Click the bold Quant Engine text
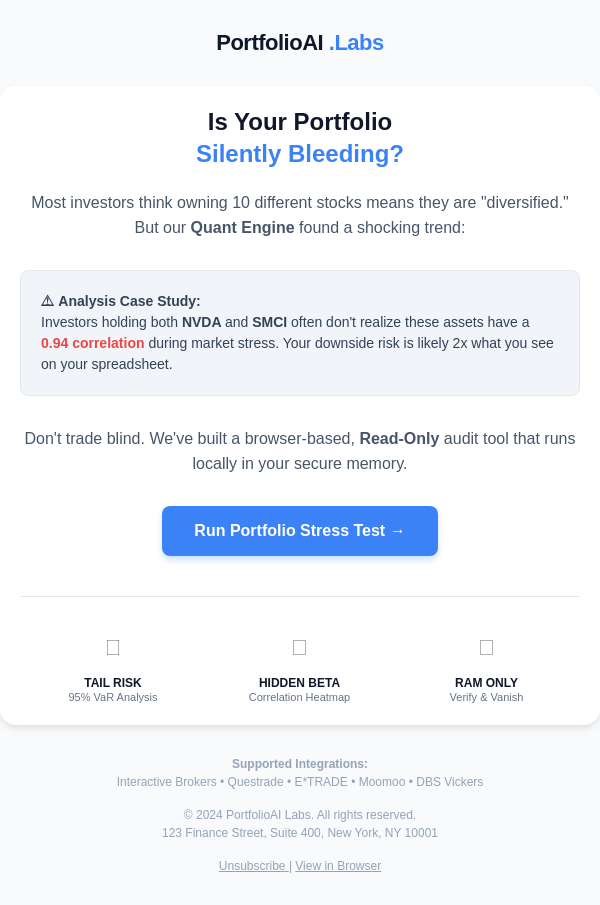The height and width of the screenshot is (905, 600). [x=242, y=228]
